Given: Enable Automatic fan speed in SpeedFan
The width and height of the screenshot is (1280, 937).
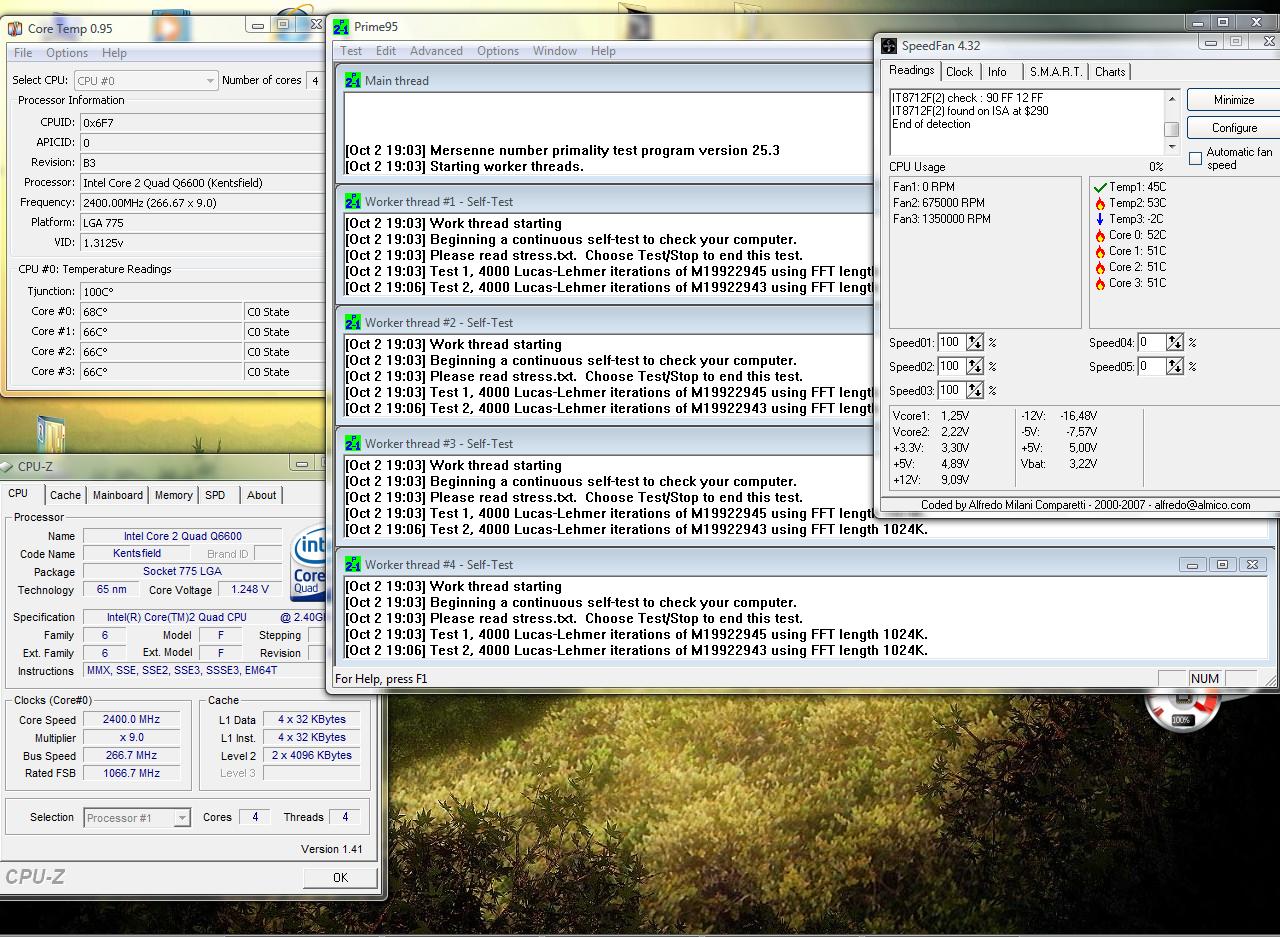Looking at the screenshot, I should (1195, 158).
